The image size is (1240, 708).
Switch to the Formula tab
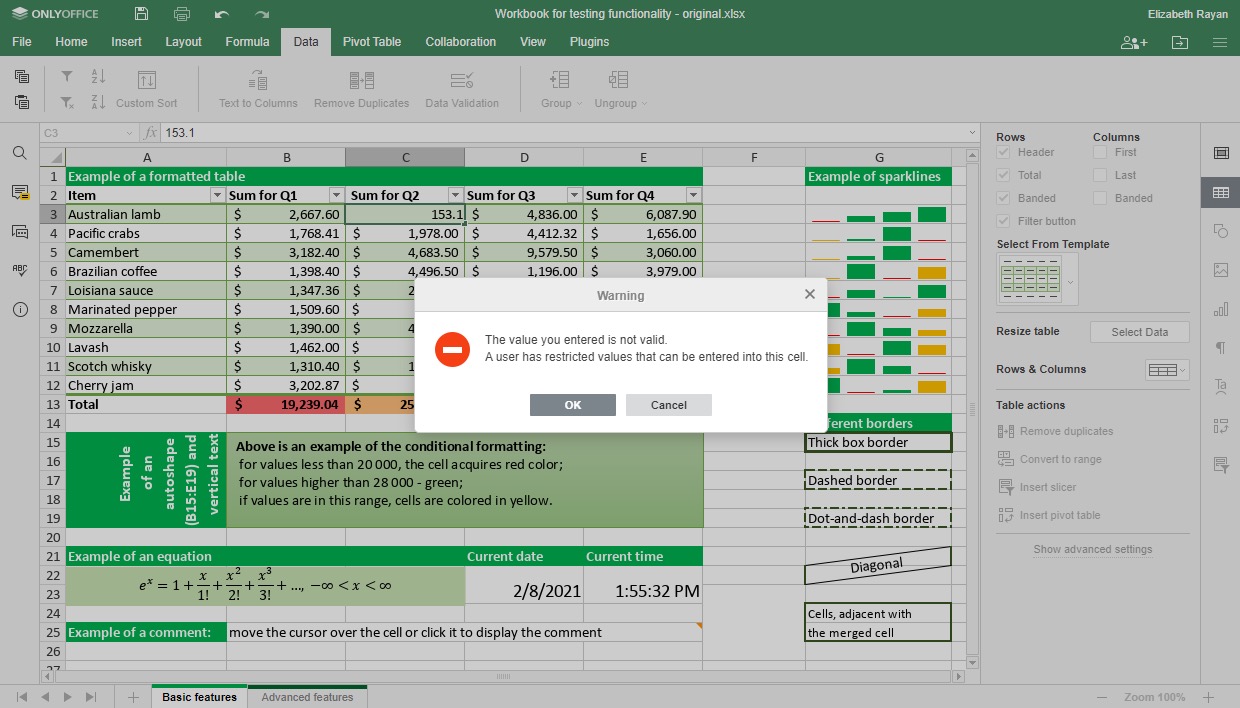(x=247, y=42)
